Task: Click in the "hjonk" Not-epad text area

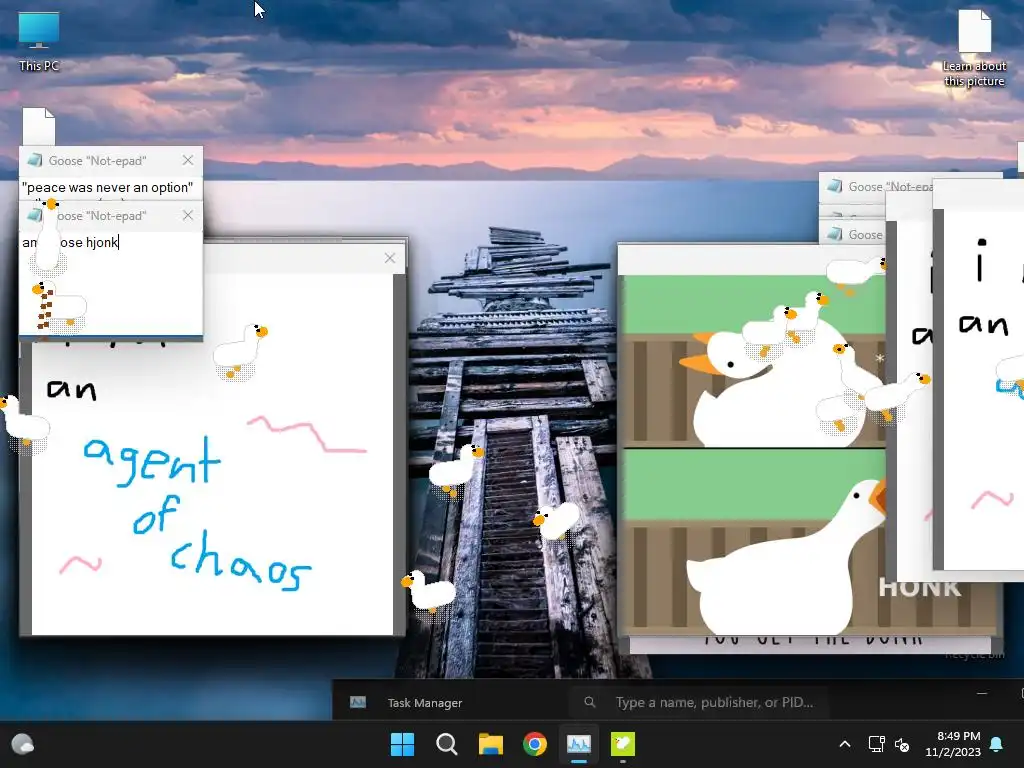Action: click(x=111, y=282)
